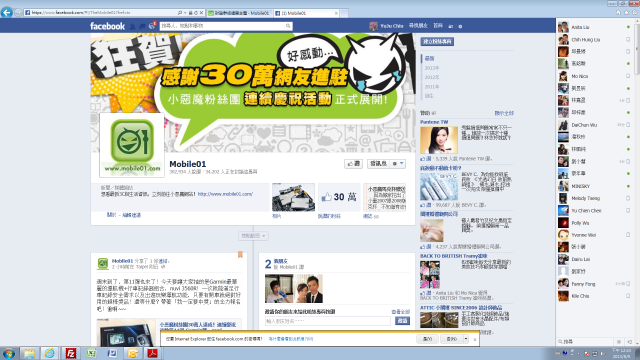
Task: Select 2013 in the timeline year list
Action: tap(431, 68)
